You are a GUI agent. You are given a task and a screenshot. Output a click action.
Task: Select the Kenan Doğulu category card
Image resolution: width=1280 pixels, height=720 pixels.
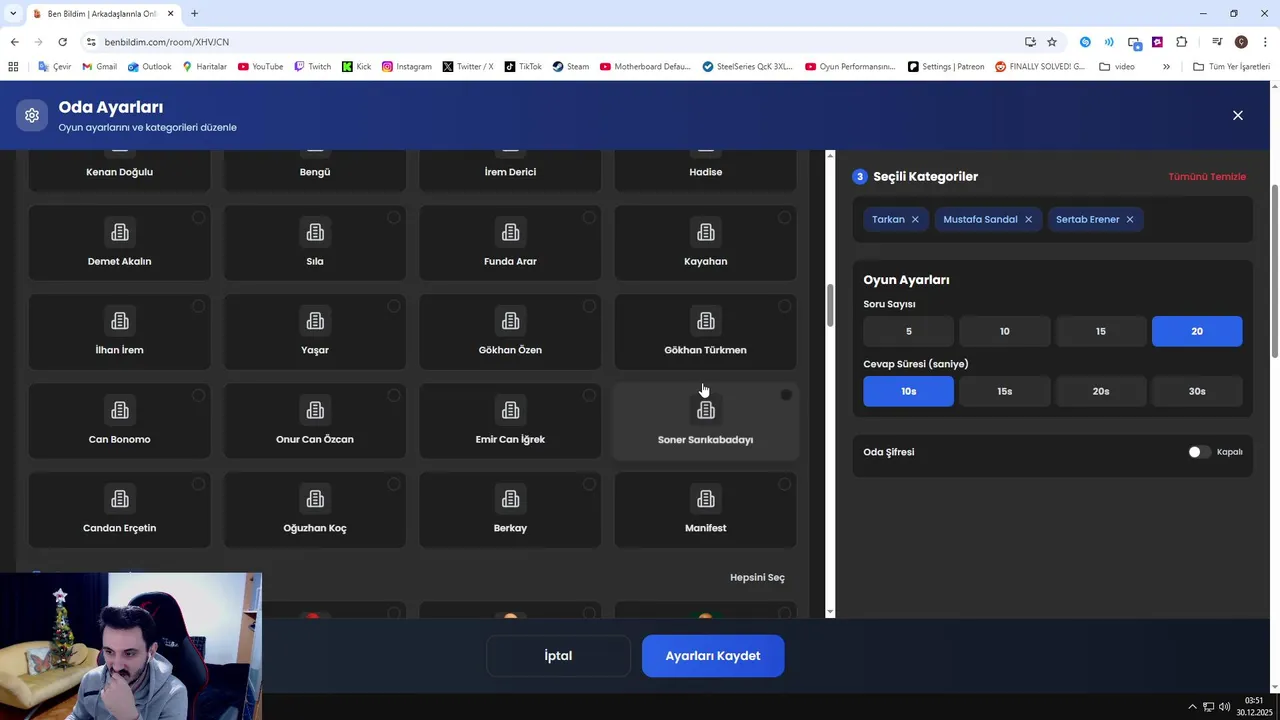coord(120,170)
